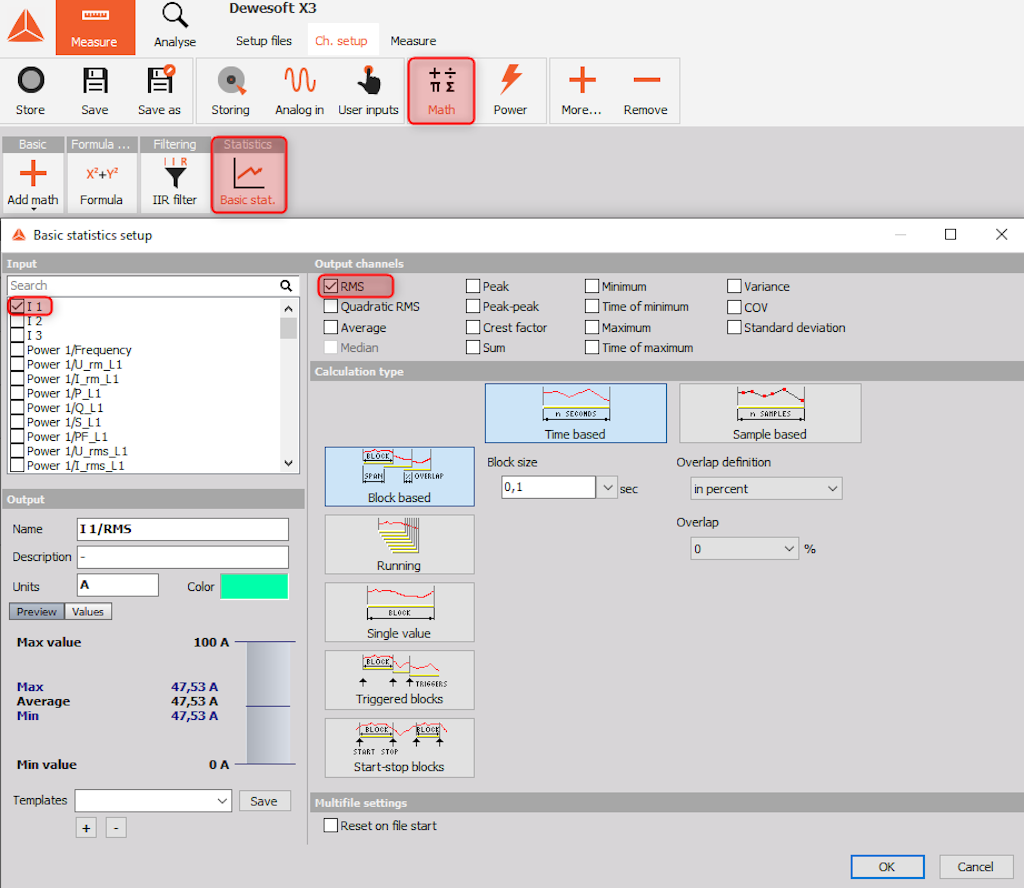
Task: Click the remove template minus button
Action: (x=116, y=828)
